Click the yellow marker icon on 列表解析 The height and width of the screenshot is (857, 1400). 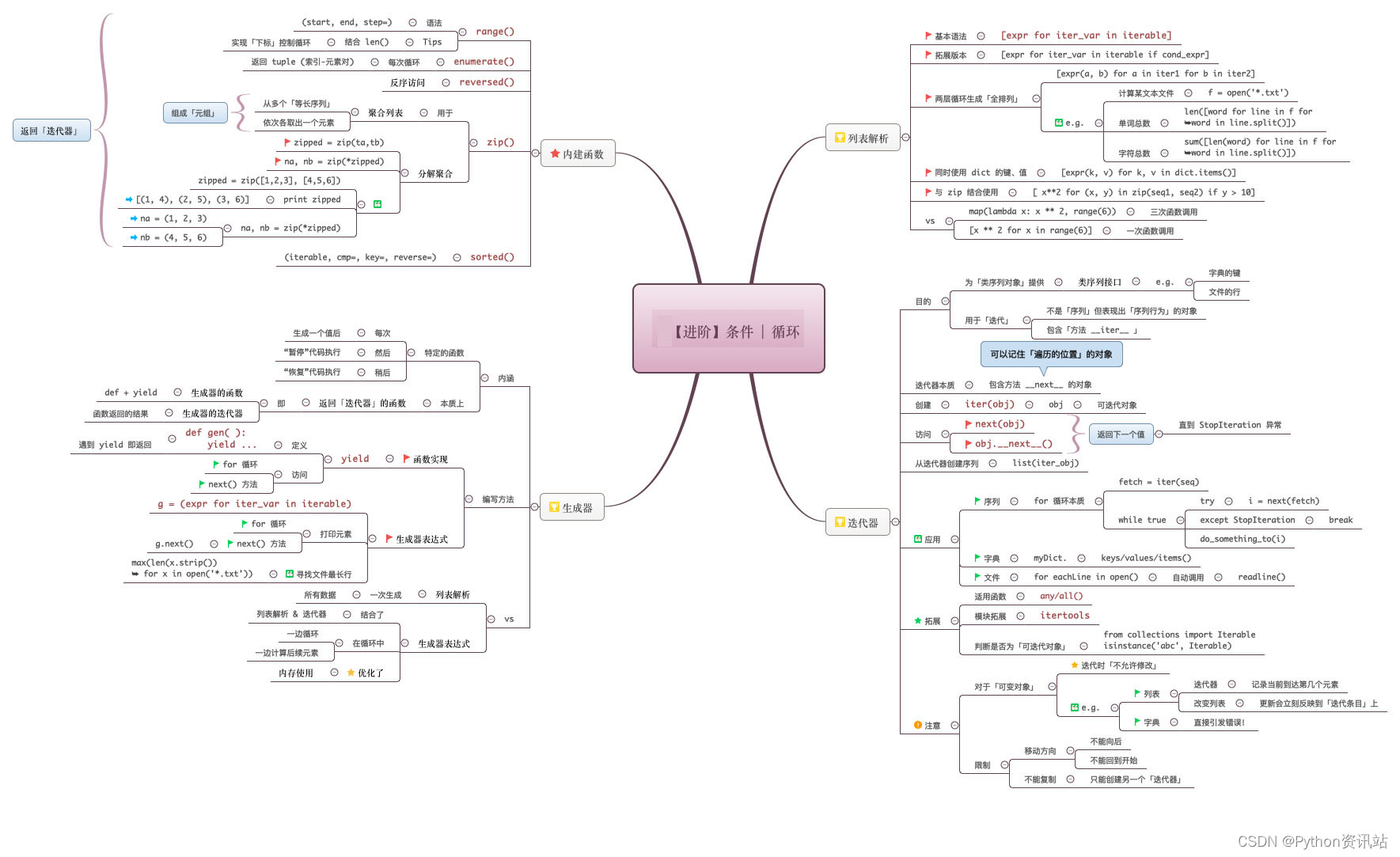[840, 138]
